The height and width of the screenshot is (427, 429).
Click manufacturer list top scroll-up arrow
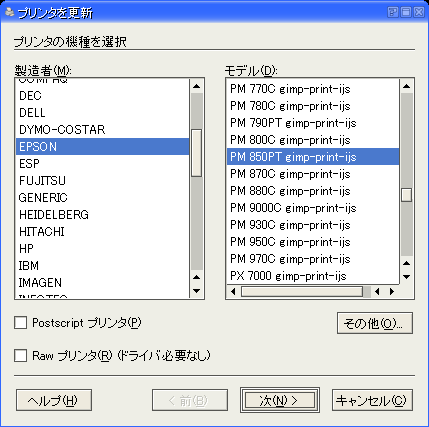click(x=197, y=86)
